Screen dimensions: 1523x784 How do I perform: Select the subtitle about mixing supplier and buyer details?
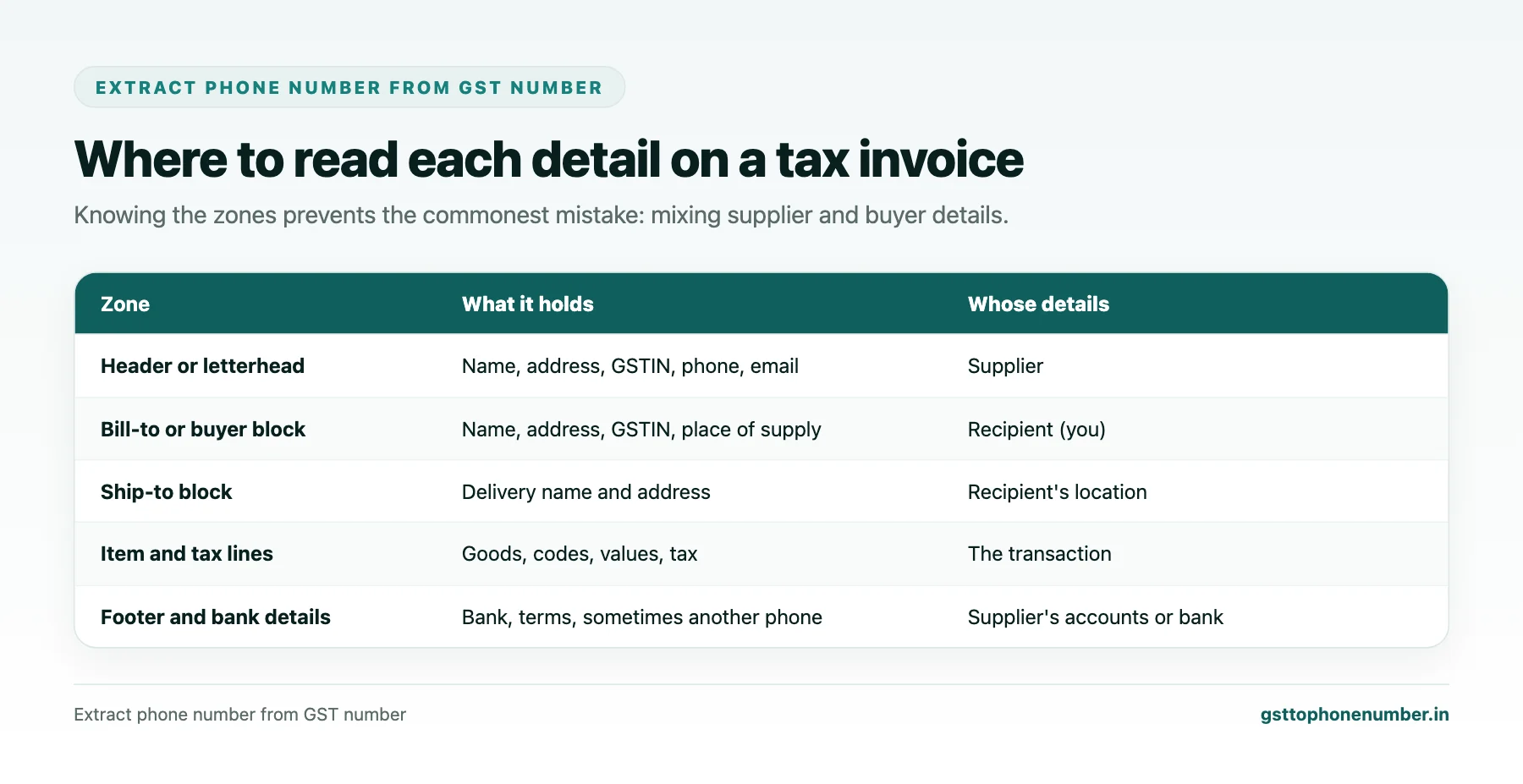(x=541, y=215)
